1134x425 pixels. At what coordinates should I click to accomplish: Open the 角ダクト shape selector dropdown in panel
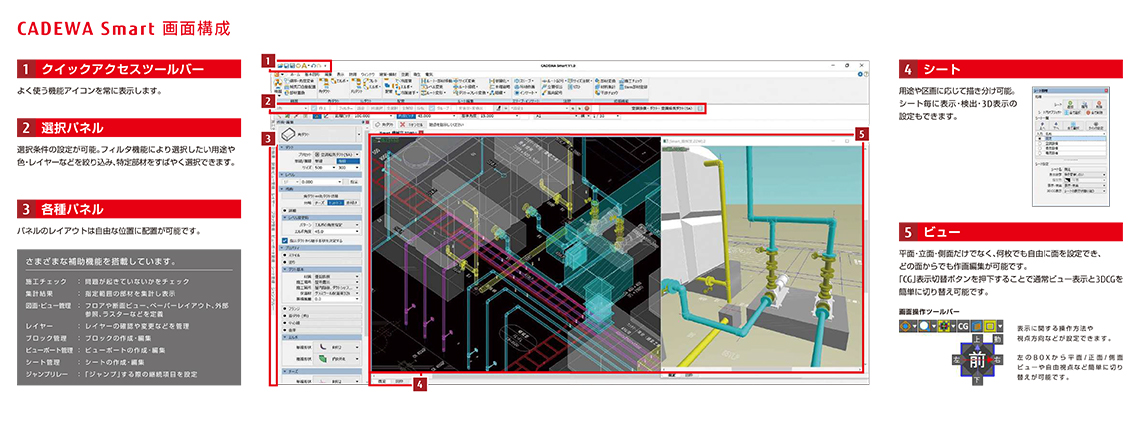[x=359, y=134]
